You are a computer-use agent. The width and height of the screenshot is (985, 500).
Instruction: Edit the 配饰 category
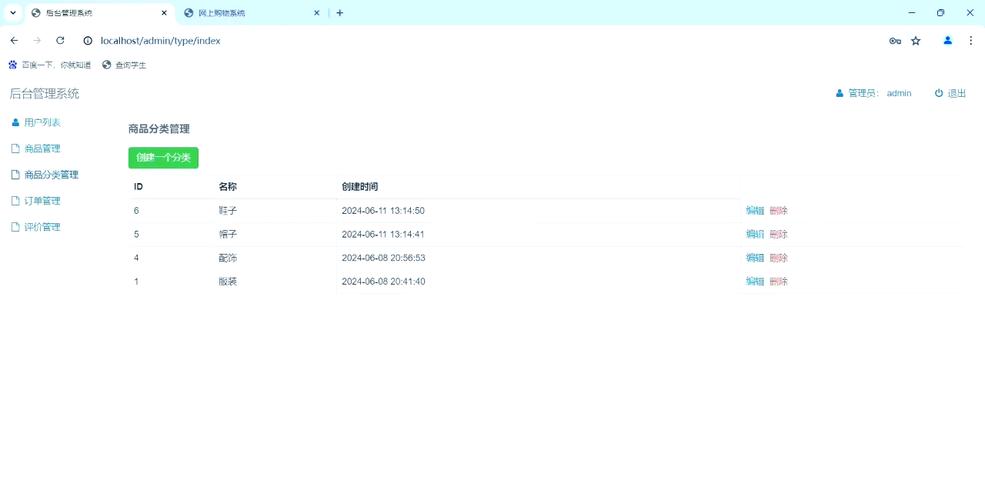coord(755,258)
